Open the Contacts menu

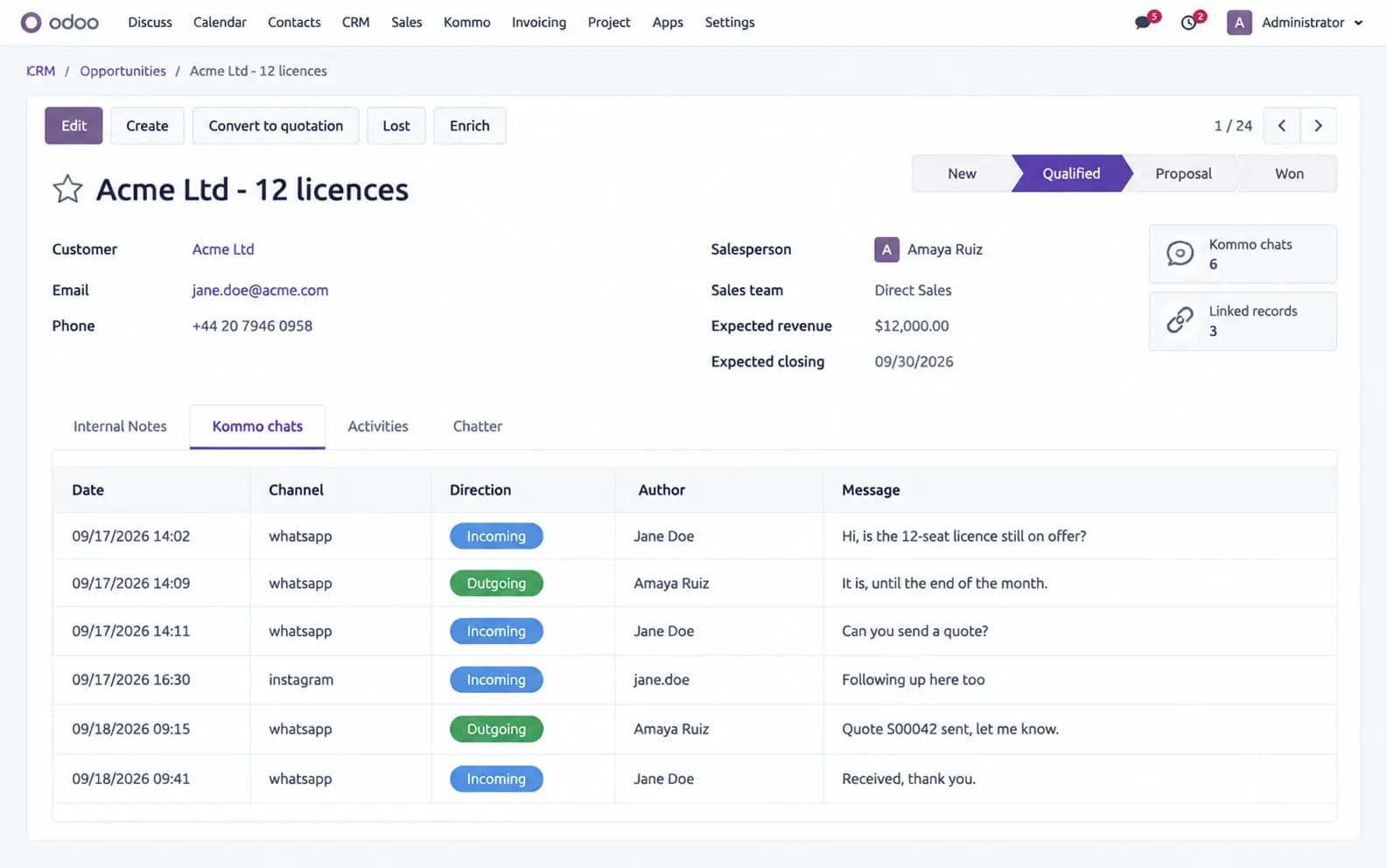tap(294, 22)
